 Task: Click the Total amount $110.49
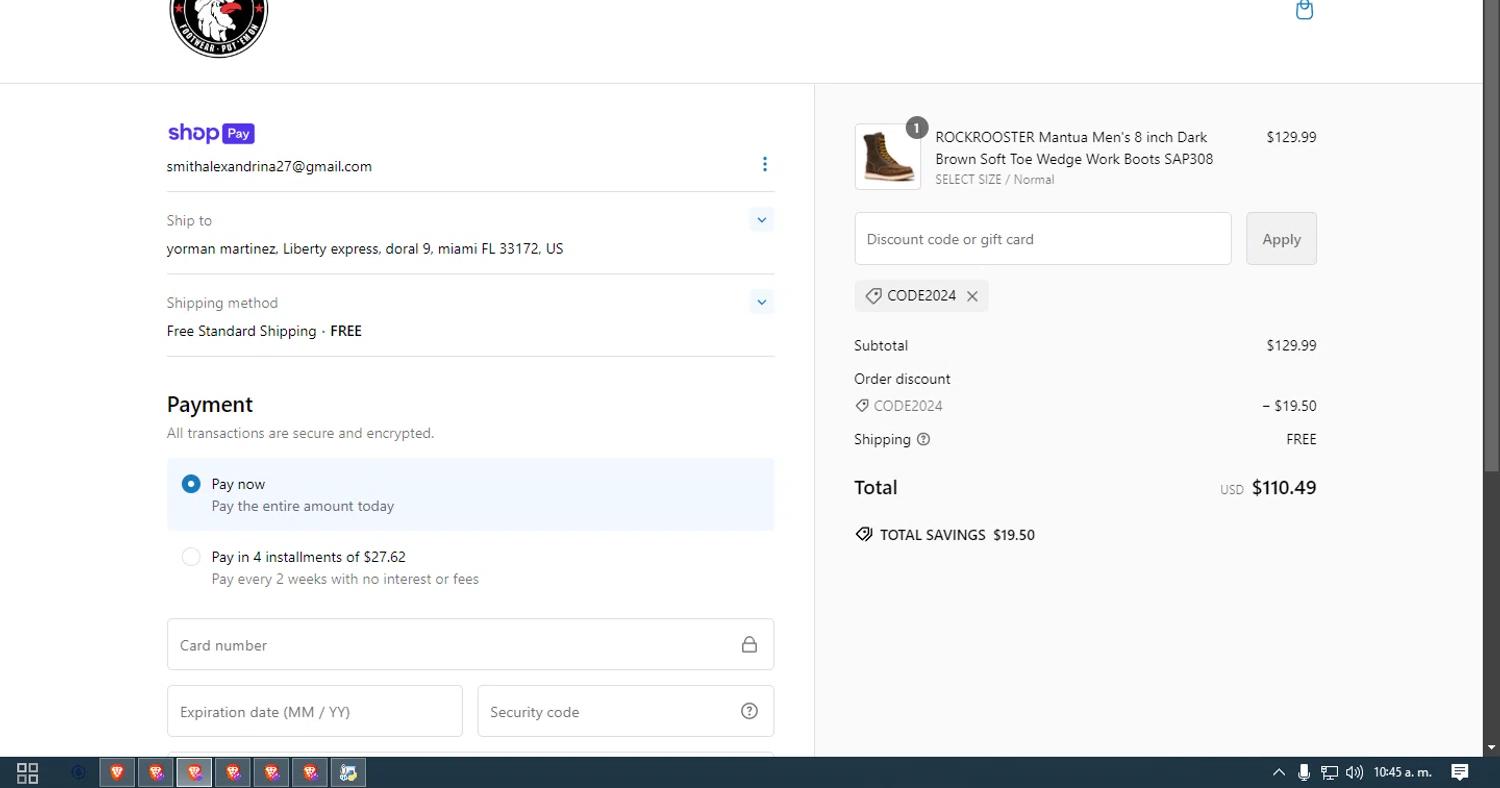1284,488
